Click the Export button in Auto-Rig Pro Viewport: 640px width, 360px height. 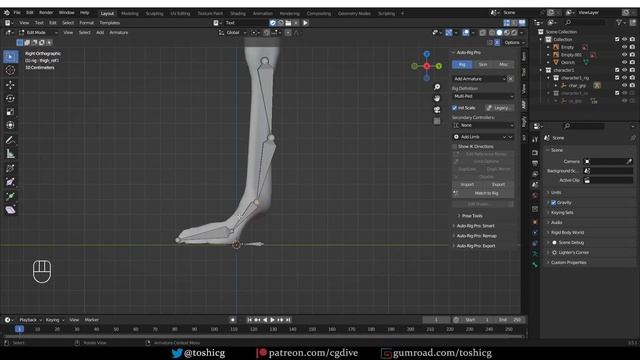tap(498, 184)
